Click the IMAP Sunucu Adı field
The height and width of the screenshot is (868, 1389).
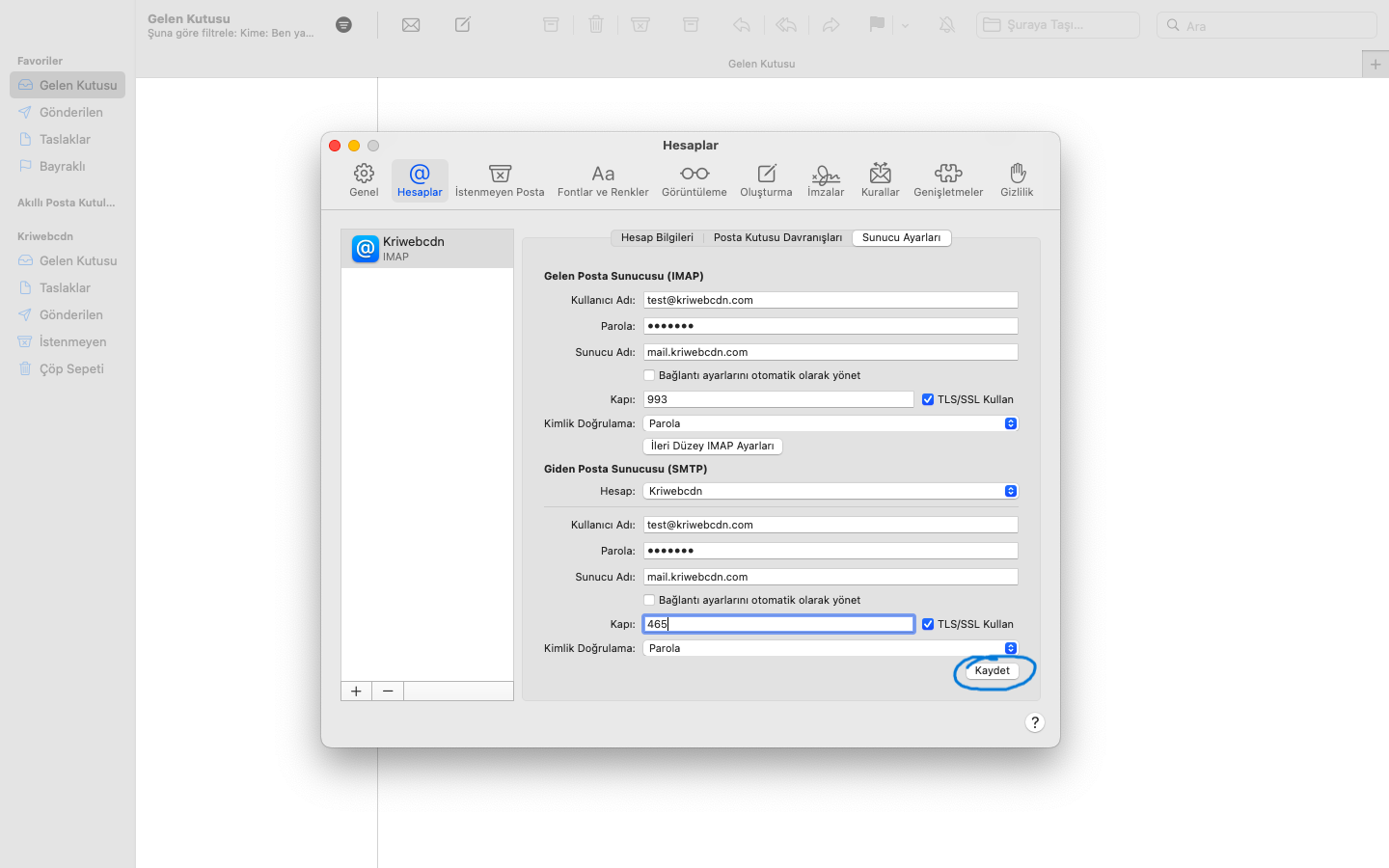[830, 352]
